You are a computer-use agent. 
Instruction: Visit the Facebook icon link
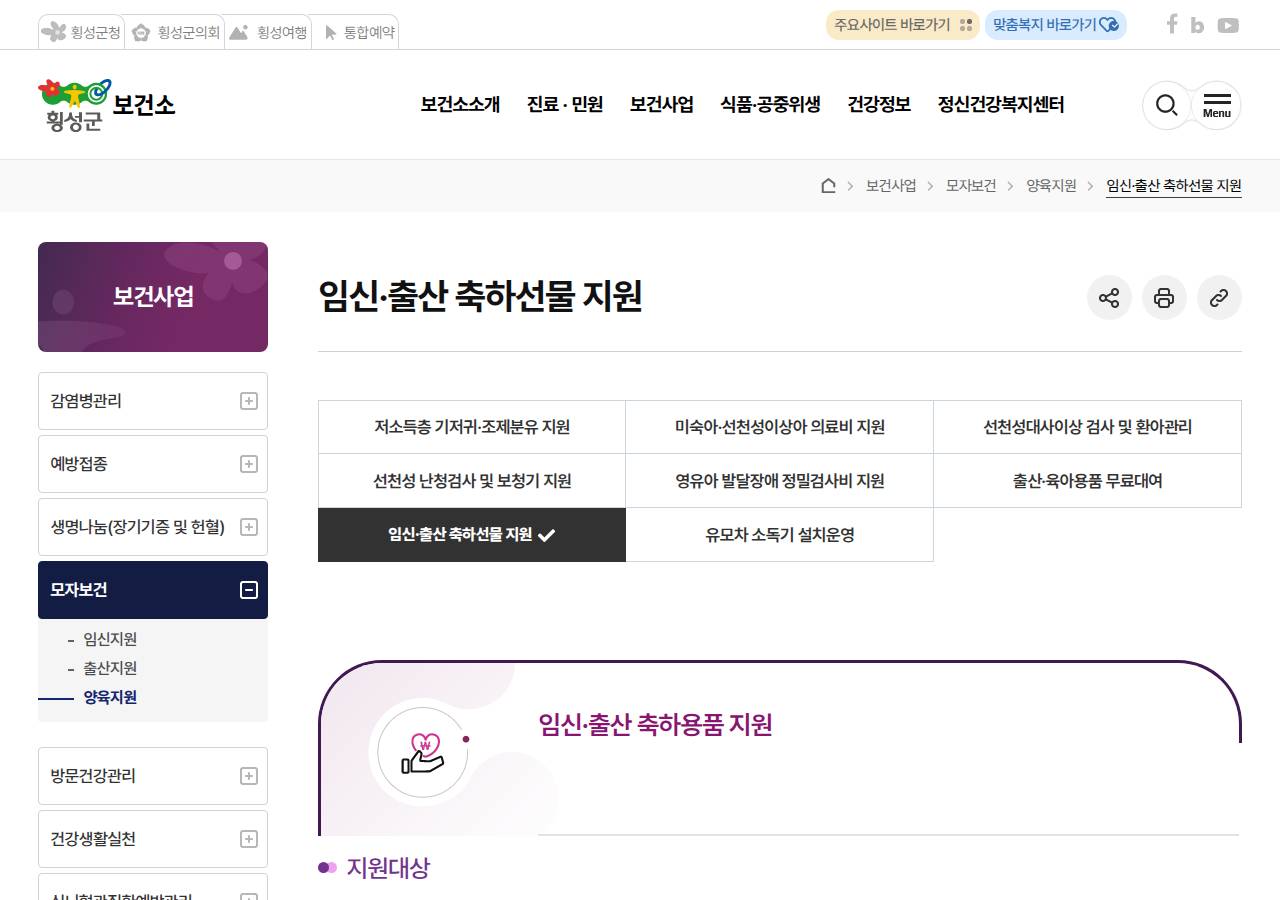click(x=1172, y=25)
